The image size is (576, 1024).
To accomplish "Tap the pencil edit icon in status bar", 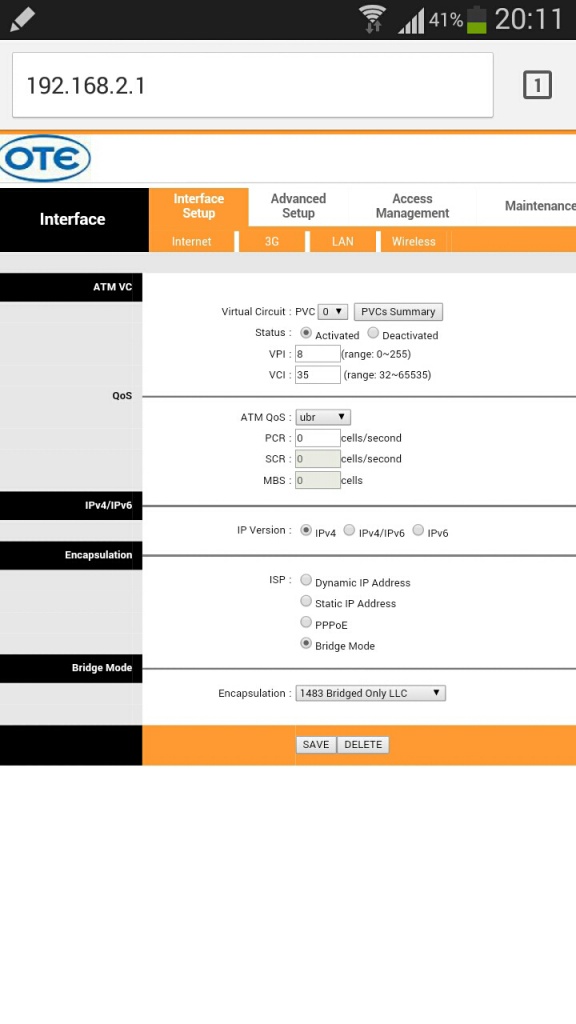I will pos(22,19).
